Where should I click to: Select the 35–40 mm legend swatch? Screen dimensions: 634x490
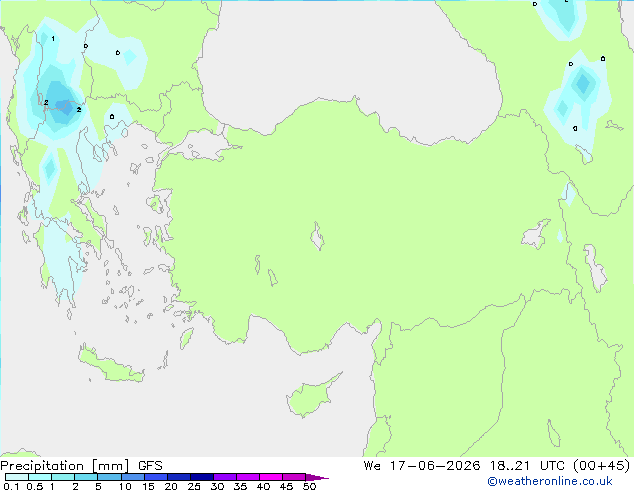coord(248,477)
